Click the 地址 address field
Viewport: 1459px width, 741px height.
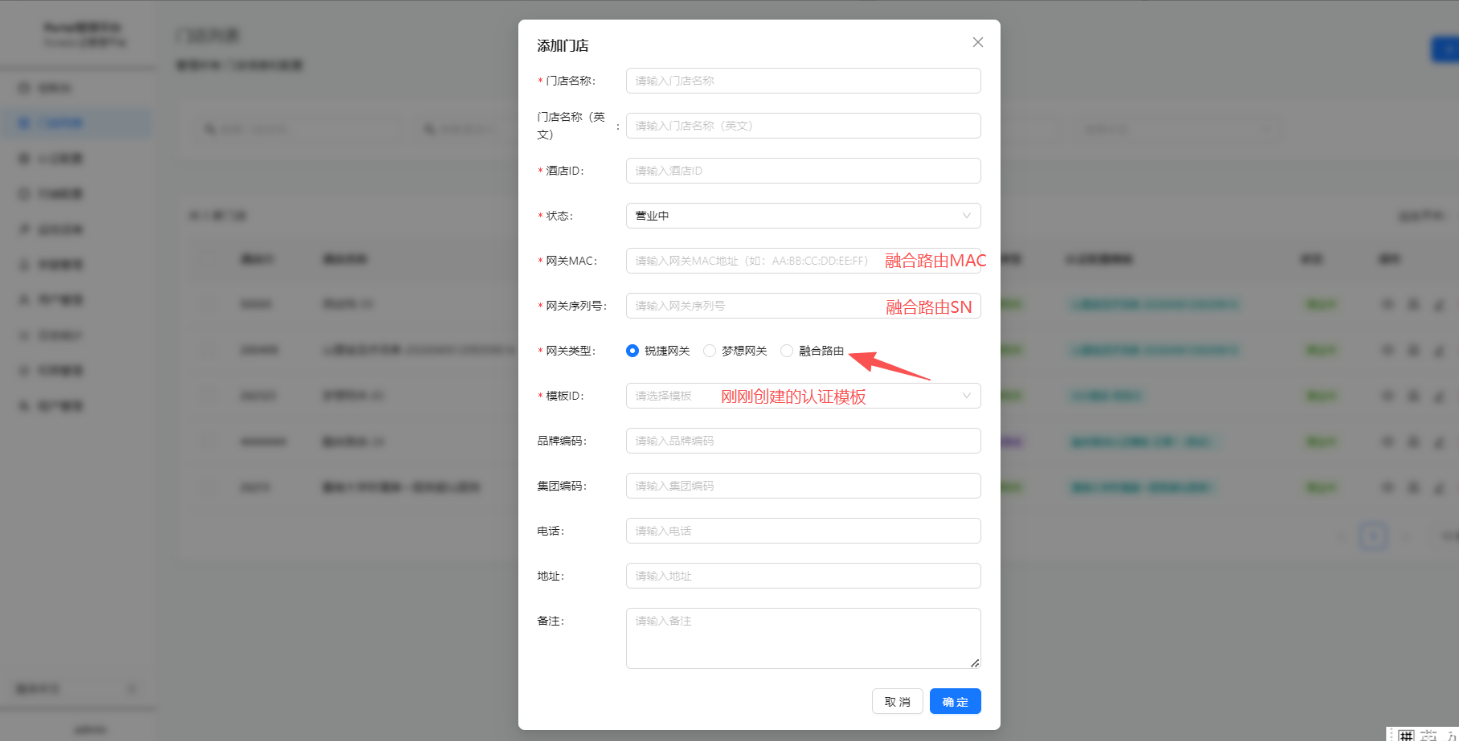(x=803, y=576)
